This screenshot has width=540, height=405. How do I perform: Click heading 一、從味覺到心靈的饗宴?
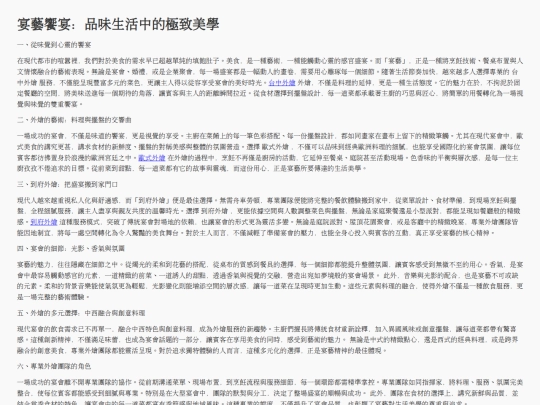tap(54, 45)
